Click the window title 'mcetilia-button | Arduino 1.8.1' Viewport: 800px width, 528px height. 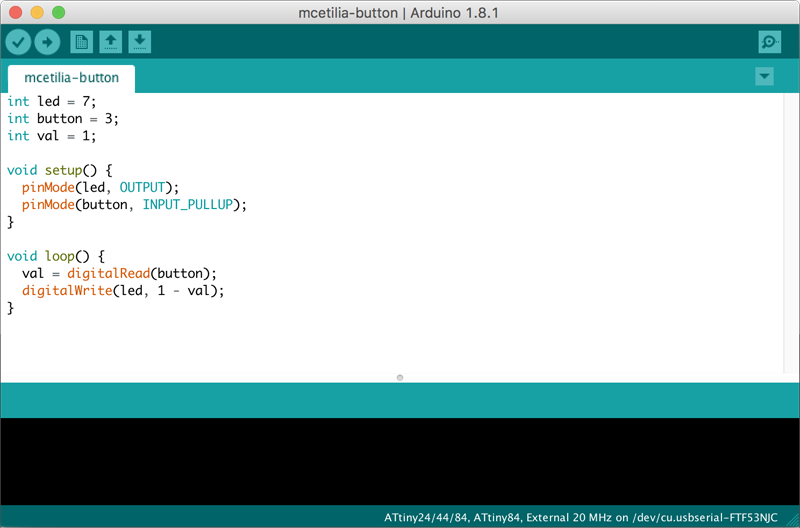click(398, 13)
